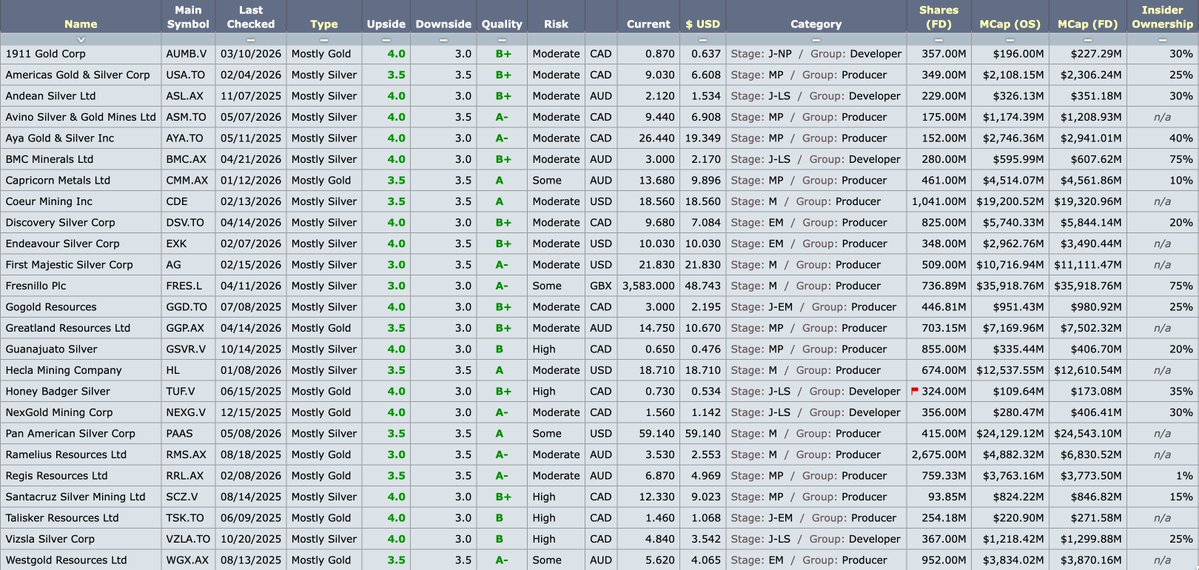Click Coeur Mining MCap (OS) $19,200.52M
Image resolution: width=1199 pixels, height=570 pixels.
tap(1010, 201)
